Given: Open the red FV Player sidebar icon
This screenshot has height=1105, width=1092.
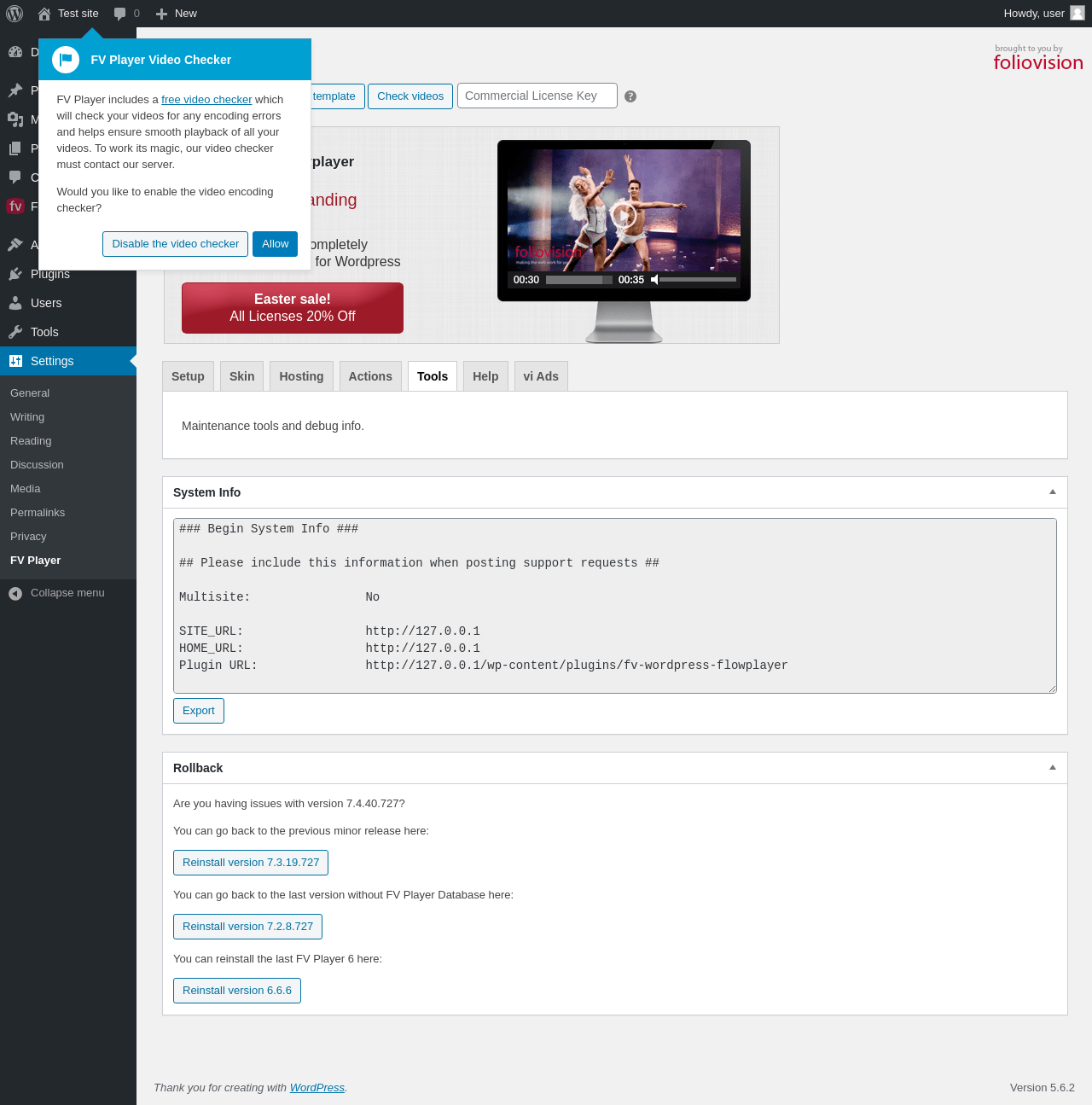Looking at the screenshot, I should point(15,206).
